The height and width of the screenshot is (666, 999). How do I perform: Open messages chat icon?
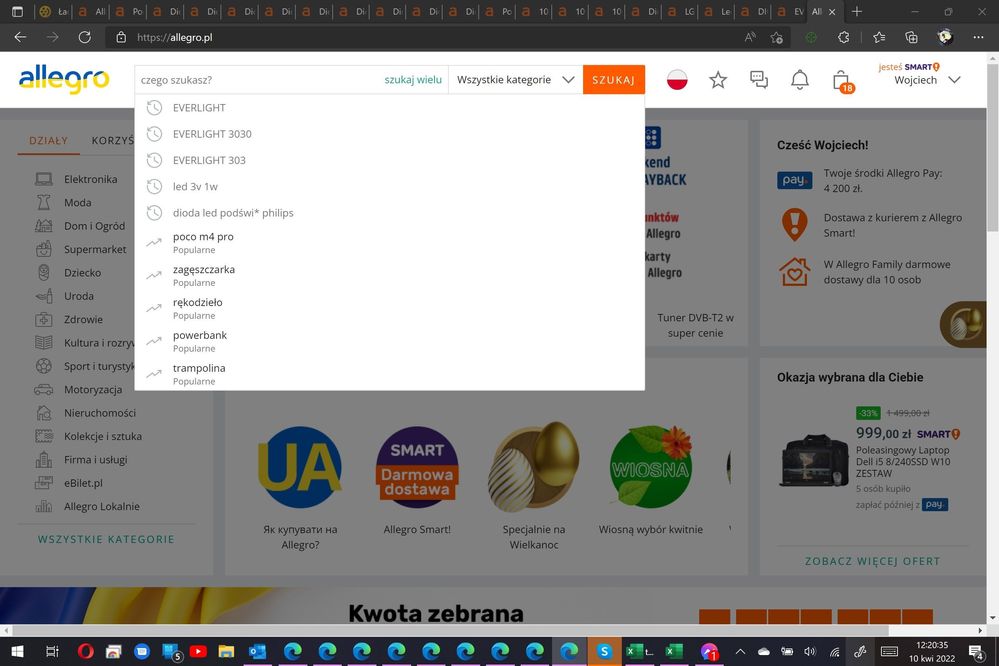pos(759,80)
